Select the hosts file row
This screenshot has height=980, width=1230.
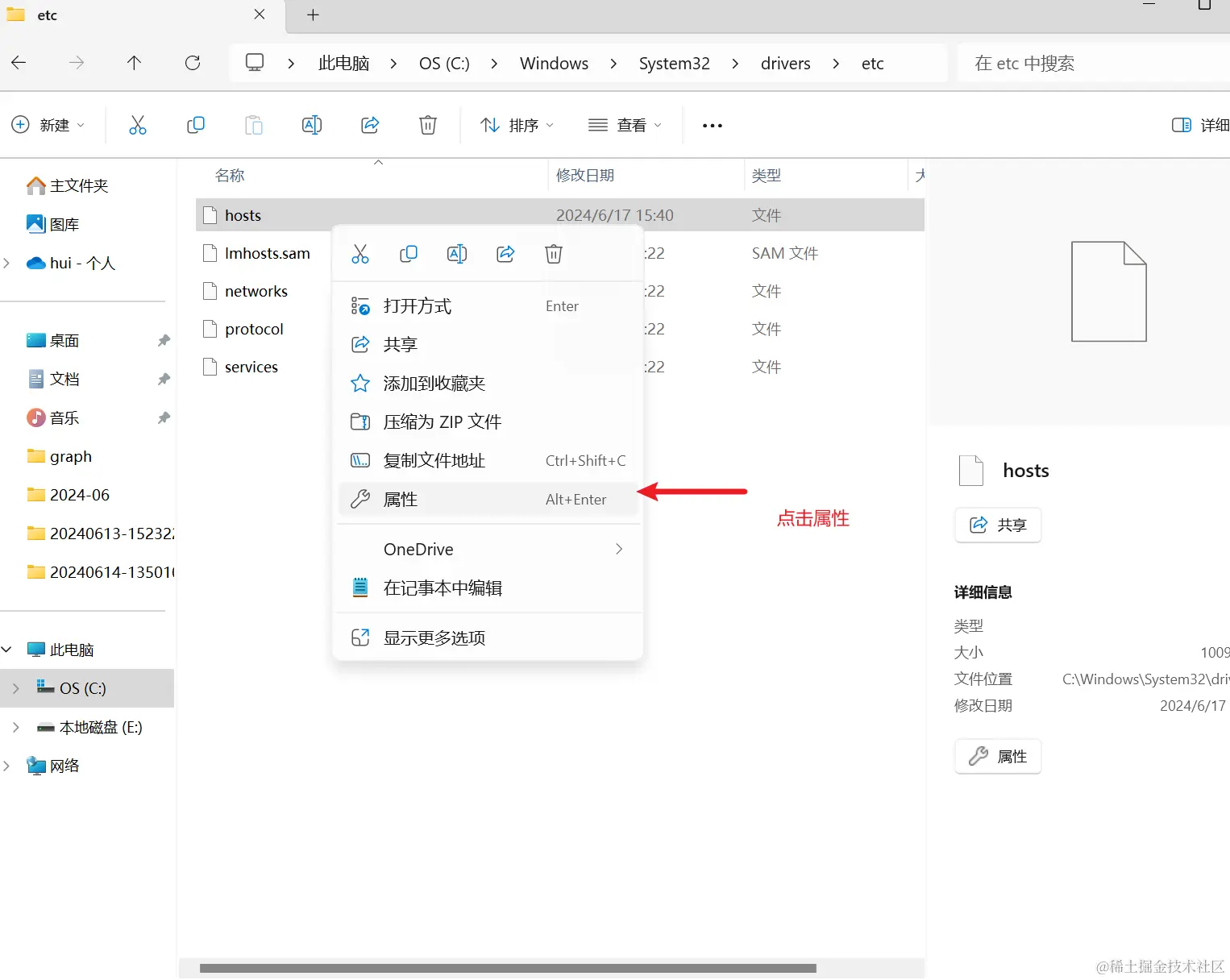coord(560,215)
